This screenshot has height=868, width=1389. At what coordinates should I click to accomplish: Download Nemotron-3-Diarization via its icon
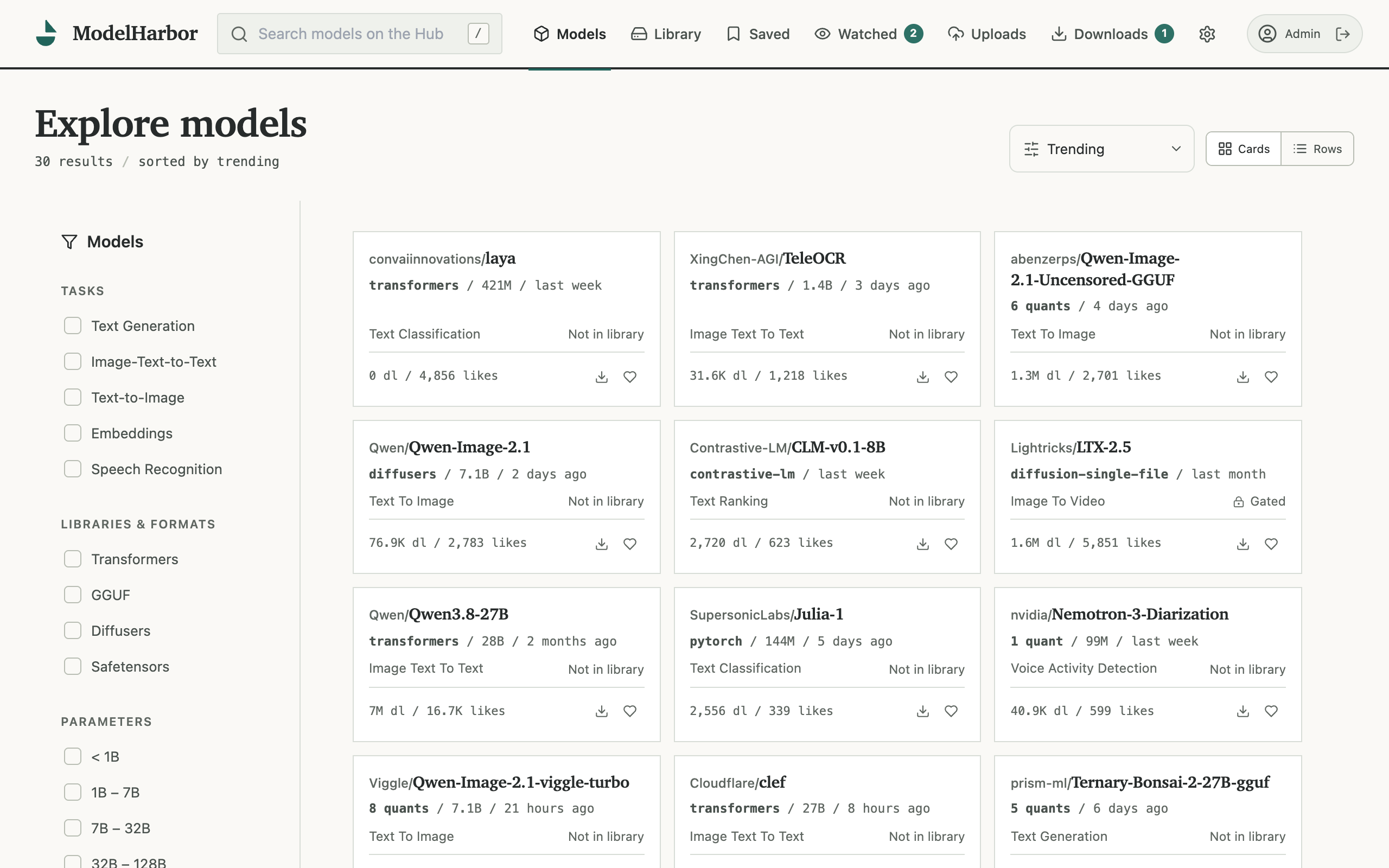[1243, 711]
